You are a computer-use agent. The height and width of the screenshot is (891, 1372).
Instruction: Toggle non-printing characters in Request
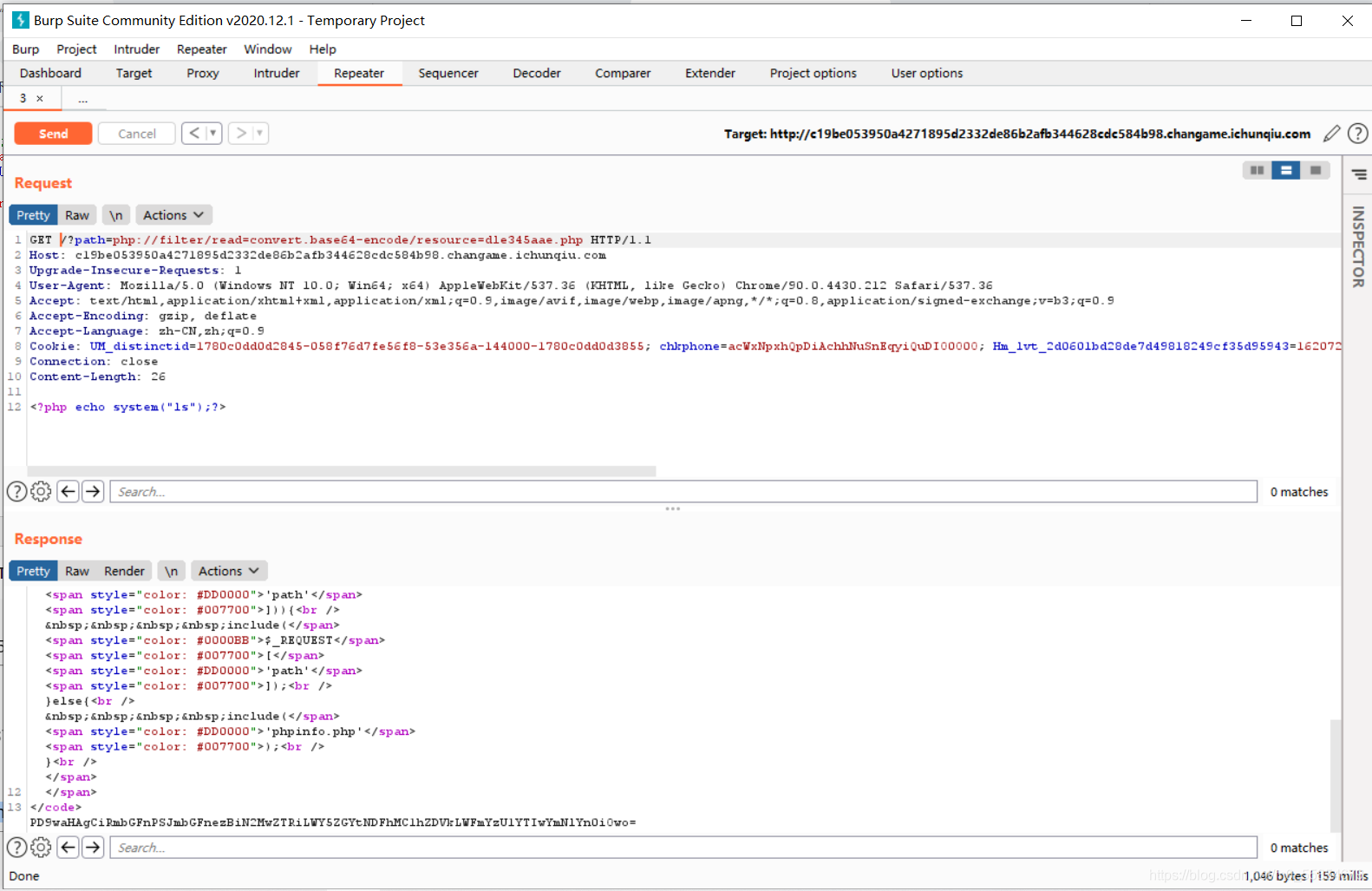(x=116, y=215)
